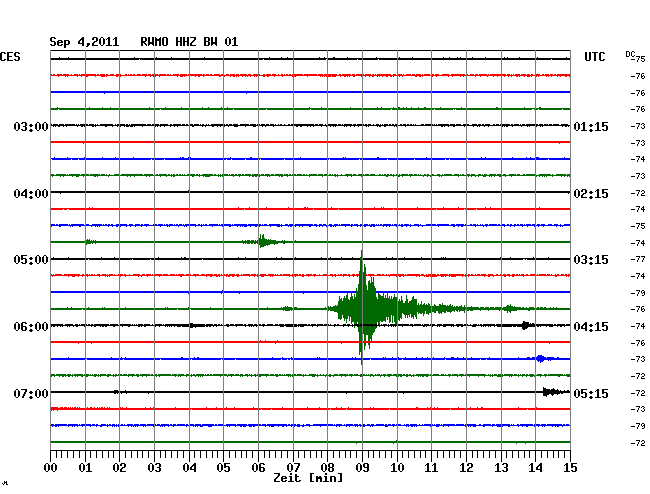This screenshot has width=650, height=494.
Task: Click DC value -72 beside 05:15
Action: [638, 393]
